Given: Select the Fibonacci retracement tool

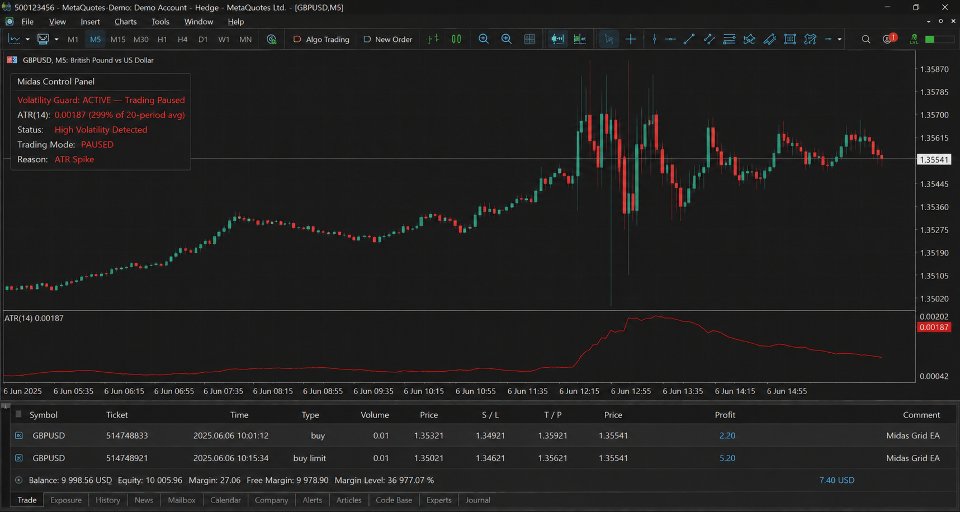Looking at the screenshot, I should pyautogui.click(x=729, y=39).
